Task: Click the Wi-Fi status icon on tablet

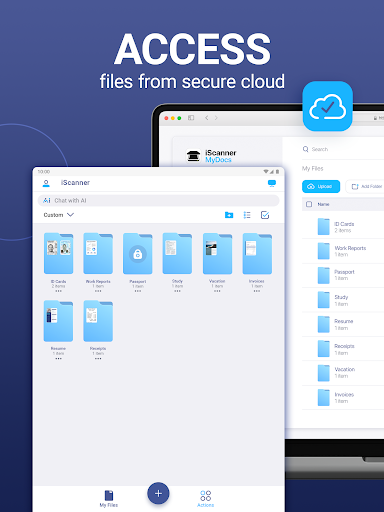Action: (266, 172)
